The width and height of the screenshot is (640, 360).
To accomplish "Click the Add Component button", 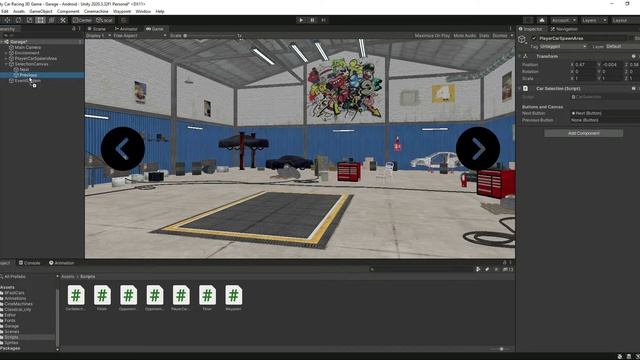I will click(x=584, y=133).
